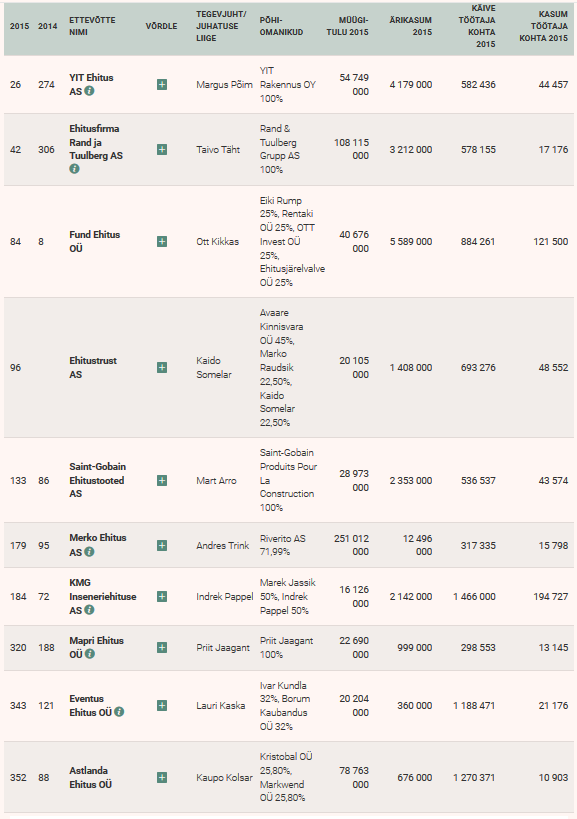Viewport: 577px width, 819px height.
Task: Add Merko Ehitus AS to comparison
Action: click(162, 545)
